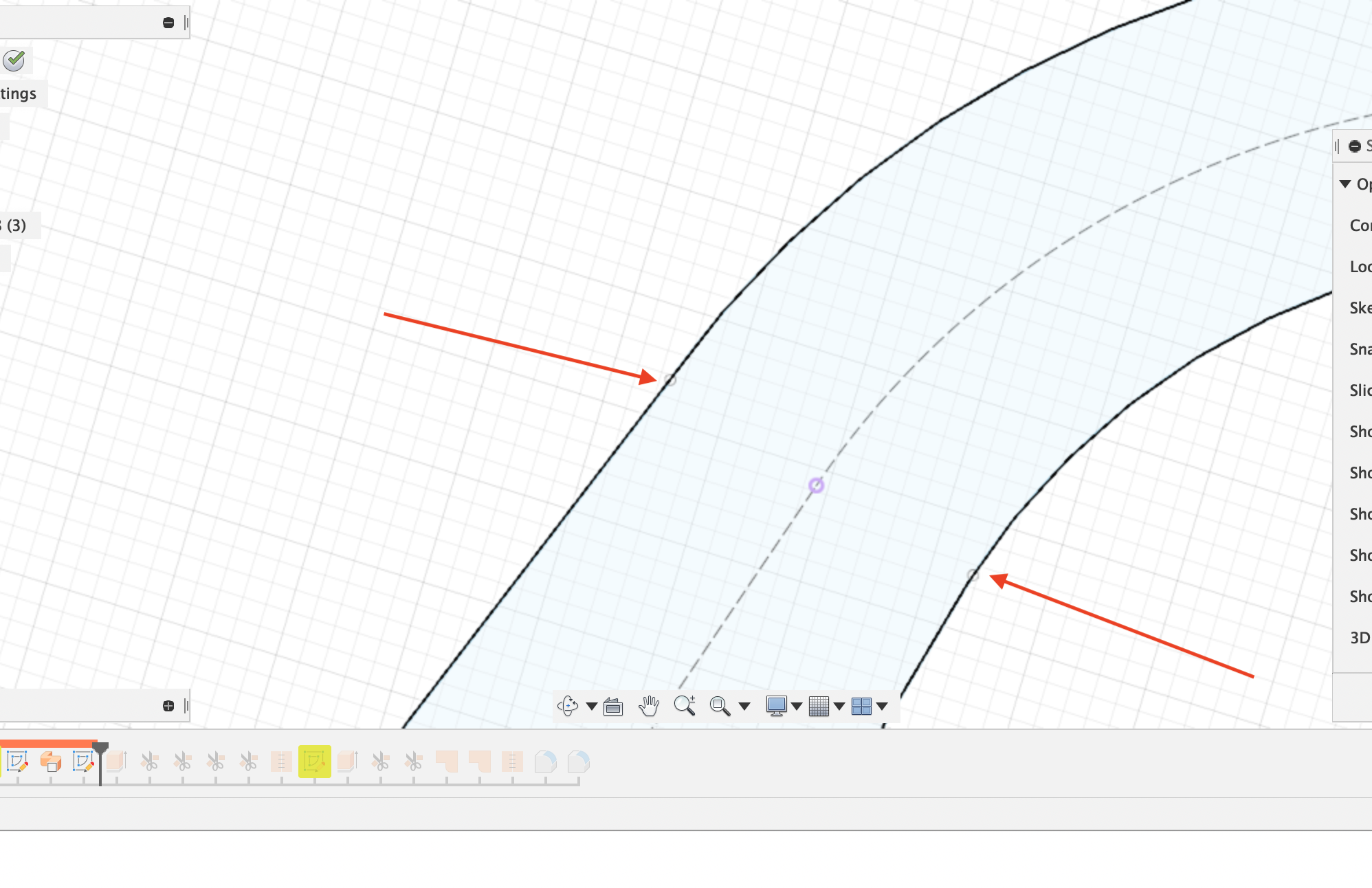This screenshot has width=1372, height=888.
Task: Activate the Pan tool
Action: click(x=650, y=706)
